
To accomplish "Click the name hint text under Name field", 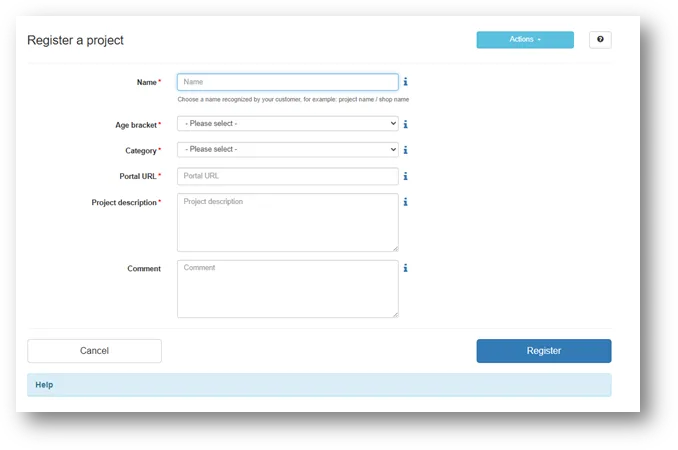I will [x=293, y=99].
